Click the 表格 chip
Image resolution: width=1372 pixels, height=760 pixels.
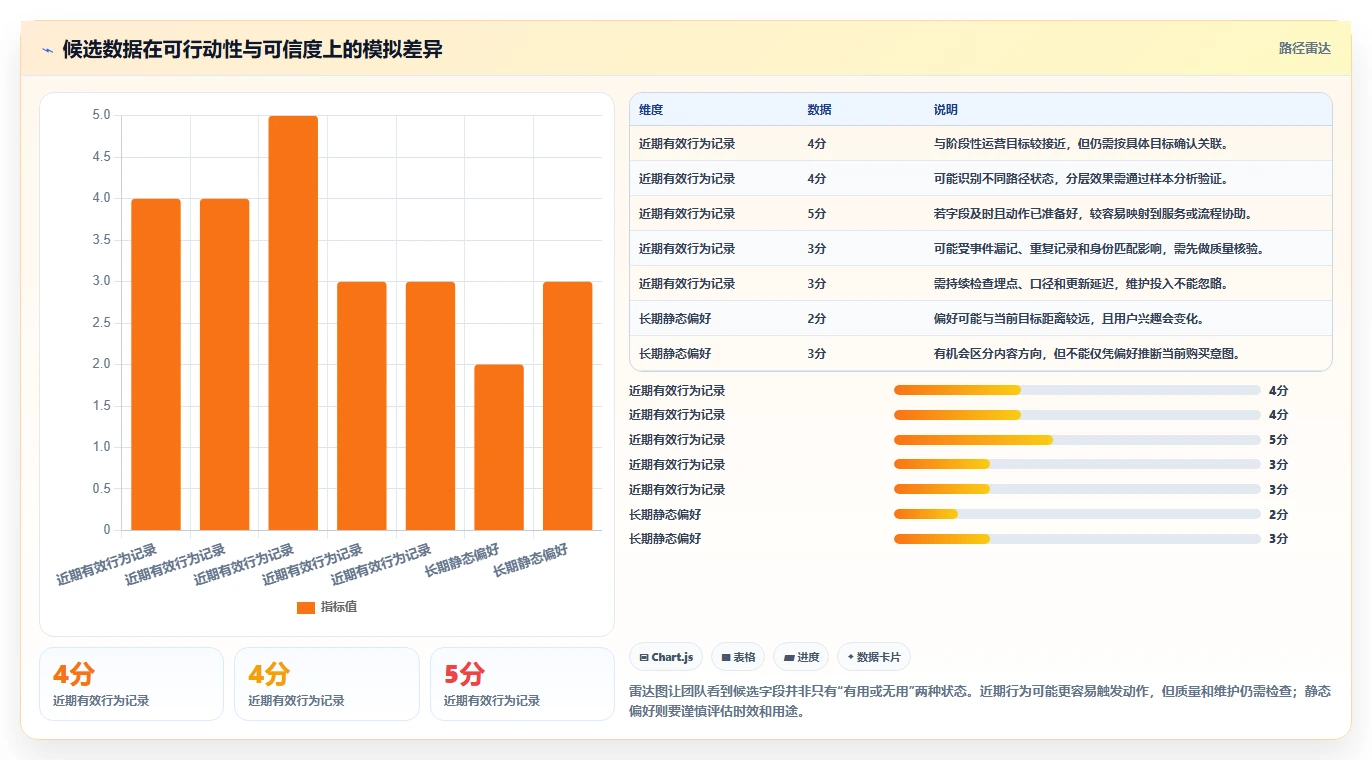[x=738, y=657]
